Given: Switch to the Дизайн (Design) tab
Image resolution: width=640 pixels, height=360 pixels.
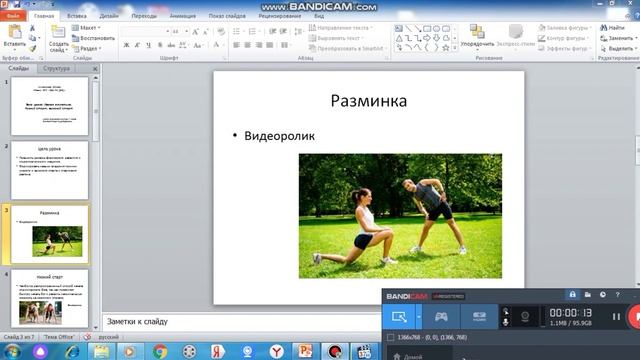Looking at the screenshot, I should (109, 16).
